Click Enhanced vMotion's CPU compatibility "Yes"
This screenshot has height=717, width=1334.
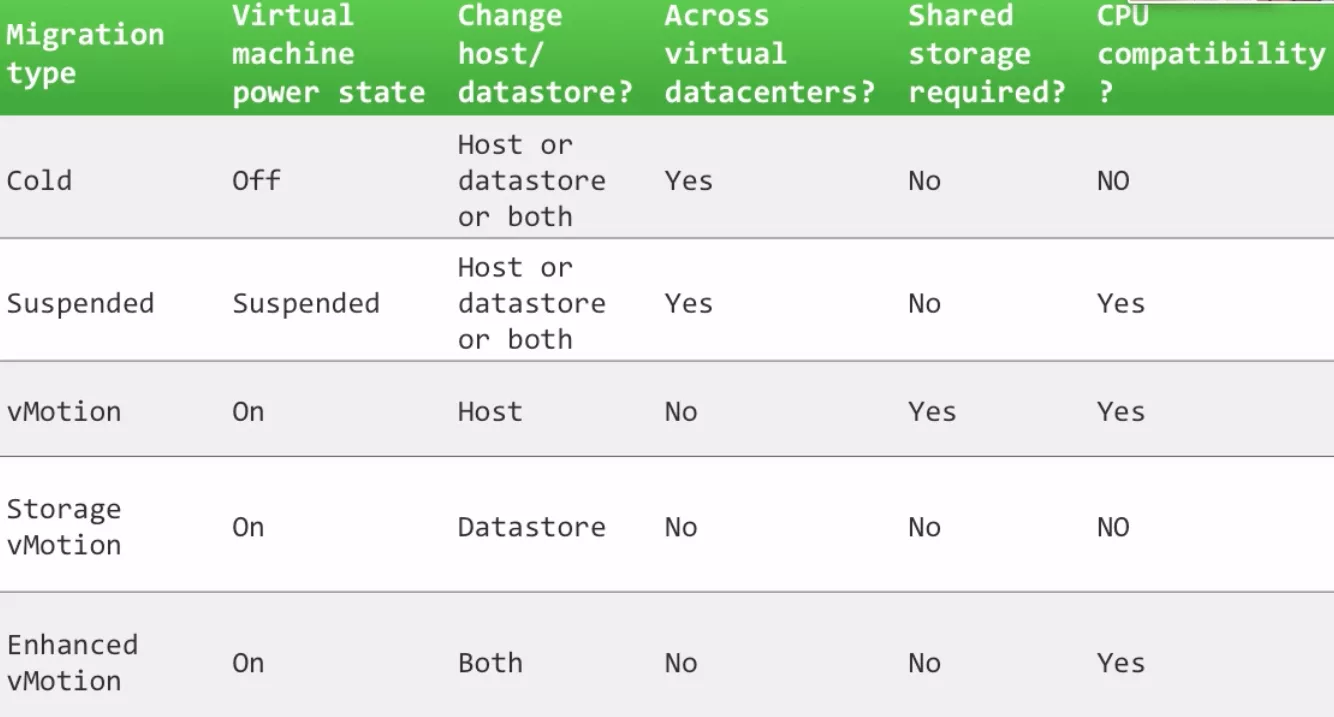point(1121,664)
